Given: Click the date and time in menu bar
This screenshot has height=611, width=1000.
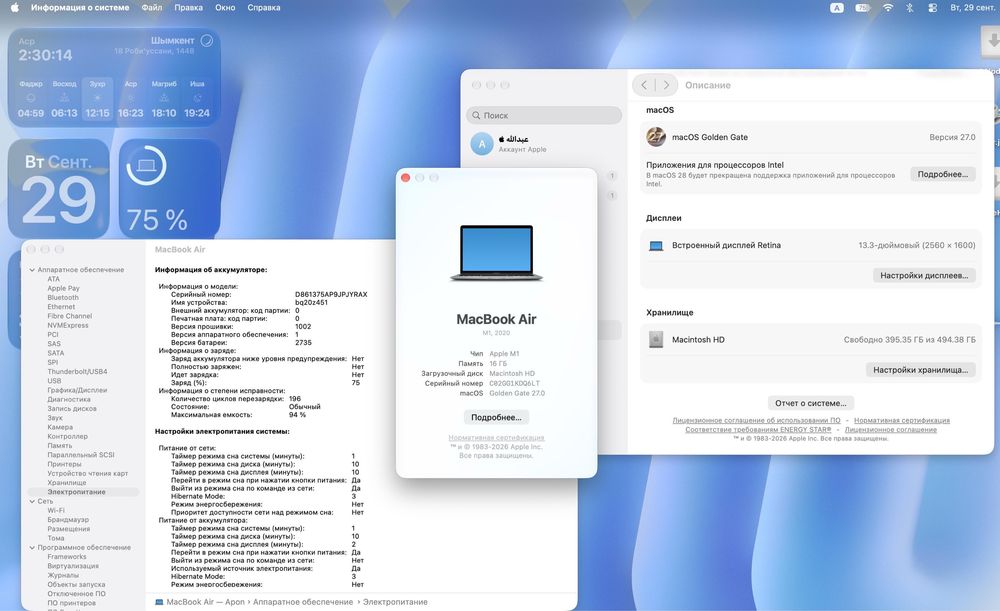Looking at the screenshot, I should pos(972,8).
